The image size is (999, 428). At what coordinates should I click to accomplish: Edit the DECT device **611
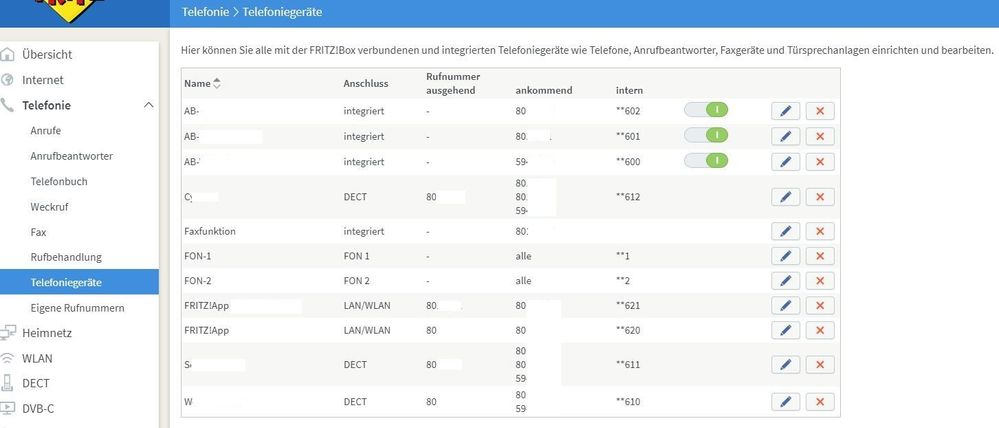[785, 364]
